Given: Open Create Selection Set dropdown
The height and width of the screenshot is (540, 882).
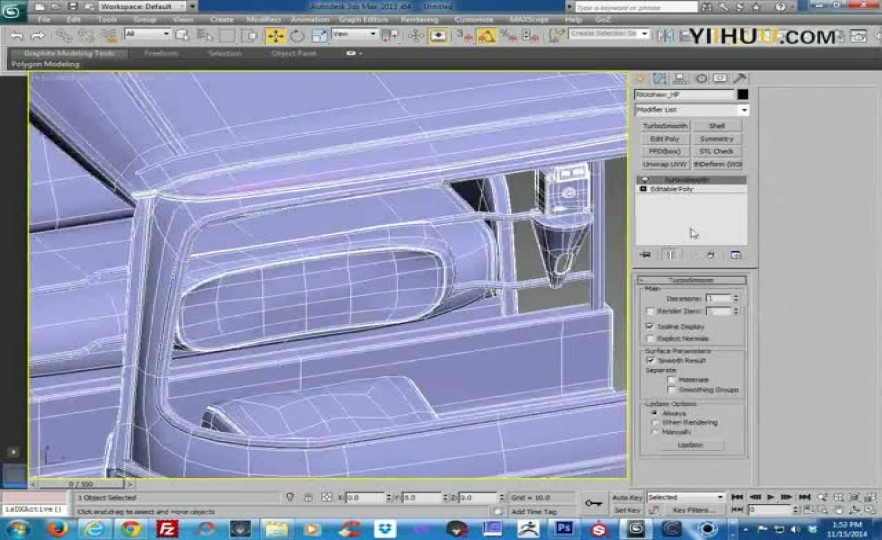Looking at the screenshot, I should [609, 34].
